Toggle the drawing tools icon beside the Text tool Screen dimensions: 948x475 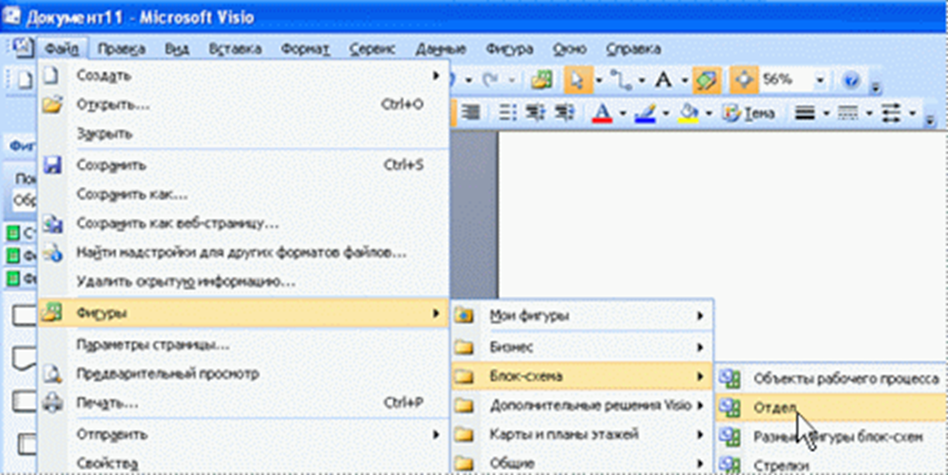click(x=706, y=80)
